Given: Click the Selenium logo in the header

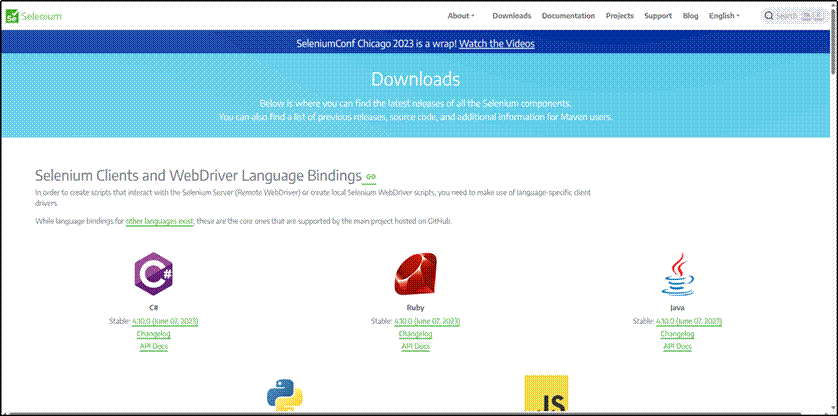Looking at the screenshot, I should pos(34,16).
